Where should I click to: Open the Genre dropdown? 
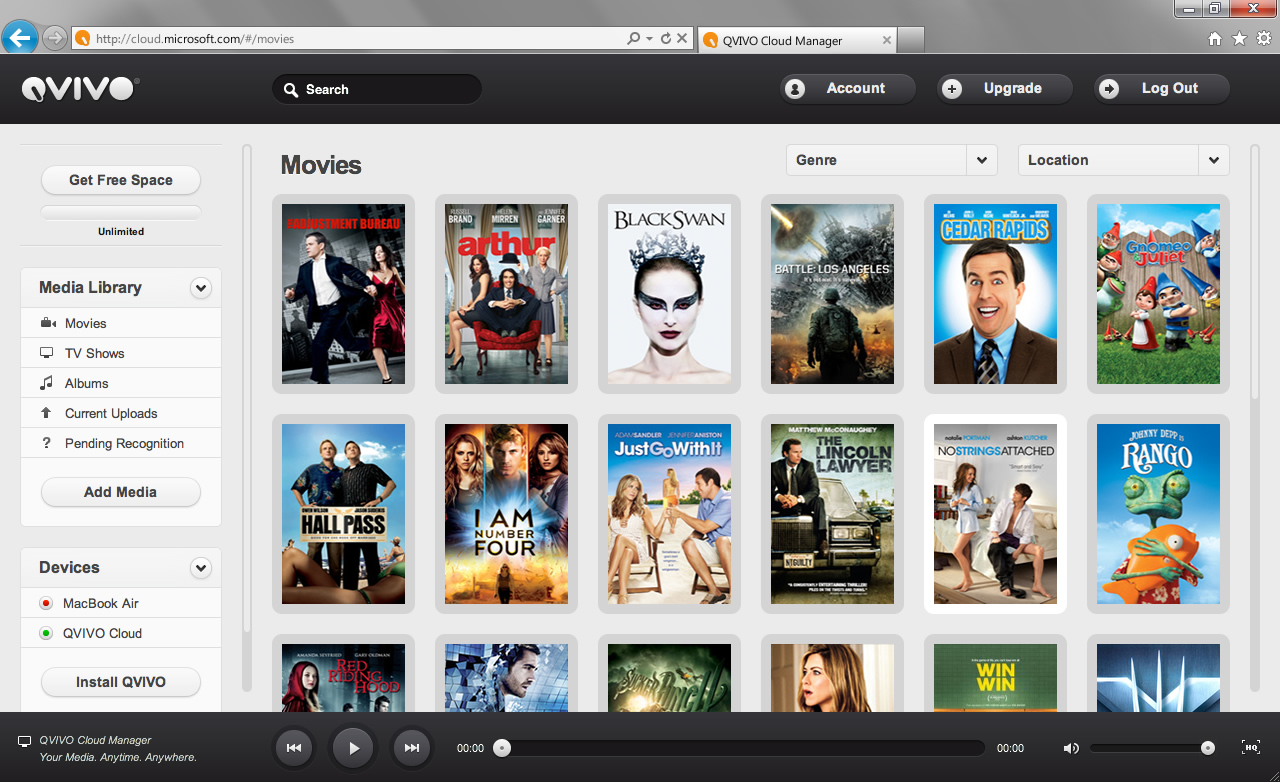[892, 160]
